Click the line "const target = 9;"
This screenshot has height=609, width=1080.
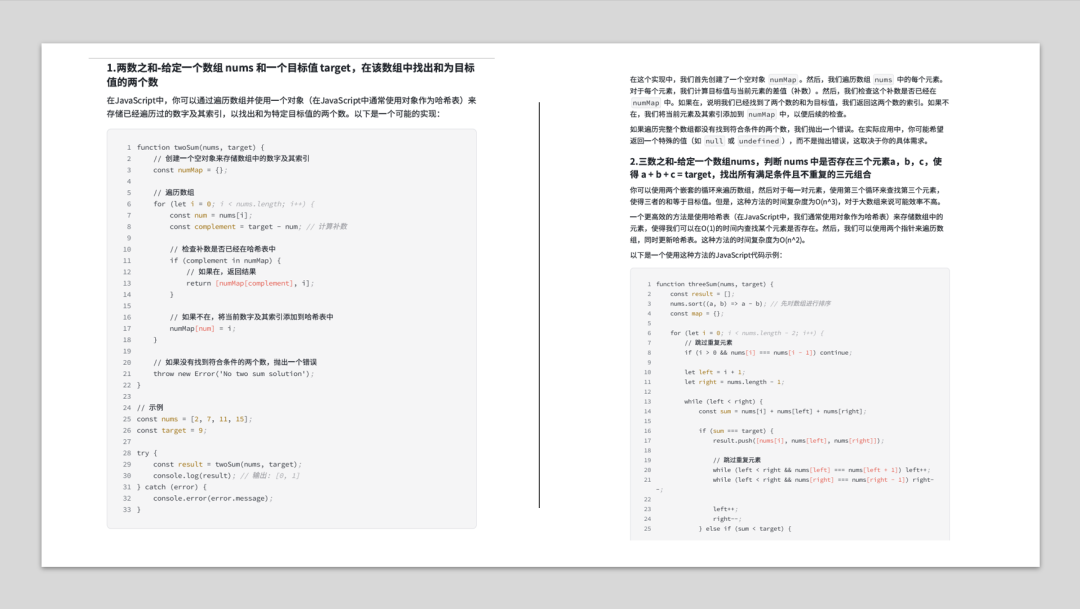172,431
